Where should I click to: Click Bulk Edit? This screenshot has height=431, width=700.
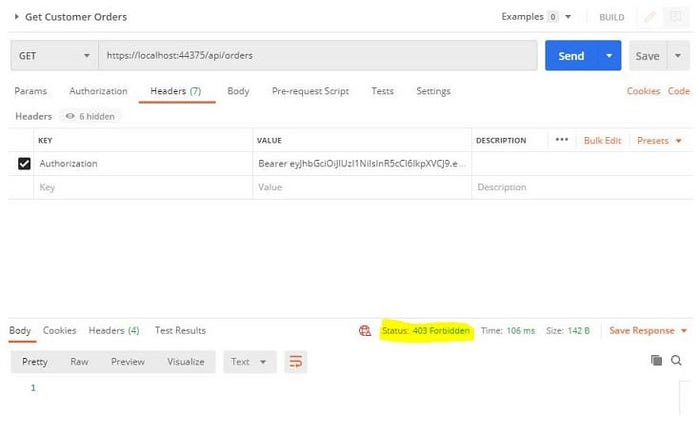point(602,141)
